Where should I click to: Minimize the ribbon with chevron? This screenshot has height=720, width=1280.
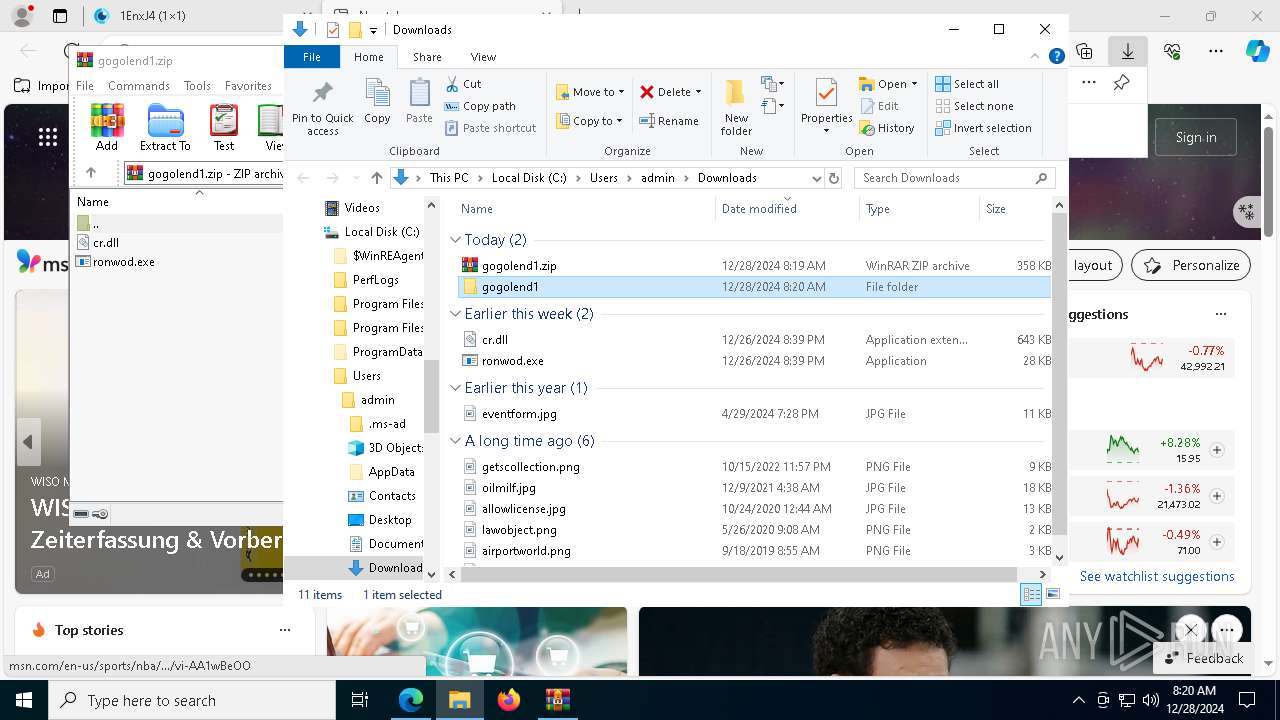[x=1035, y=57]
